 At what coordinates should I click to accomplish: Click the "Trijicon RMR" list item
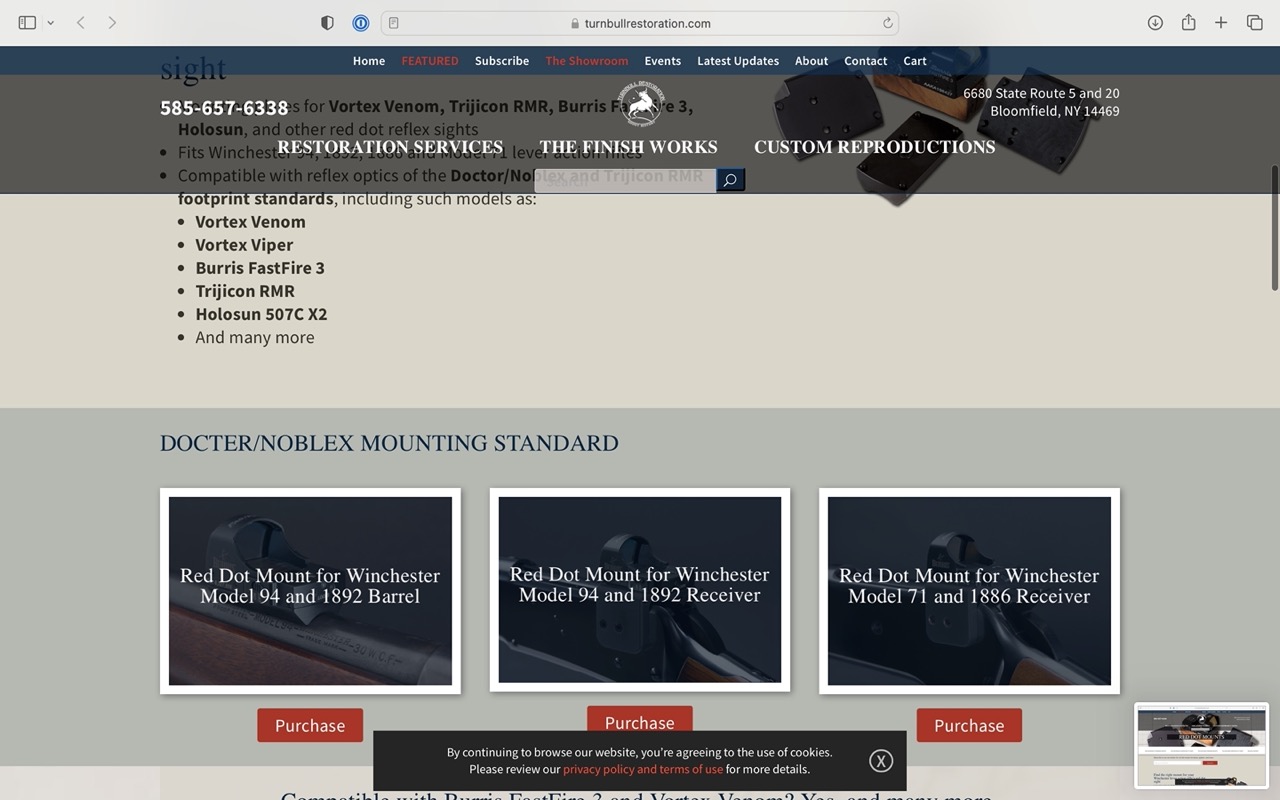point(245,291)
